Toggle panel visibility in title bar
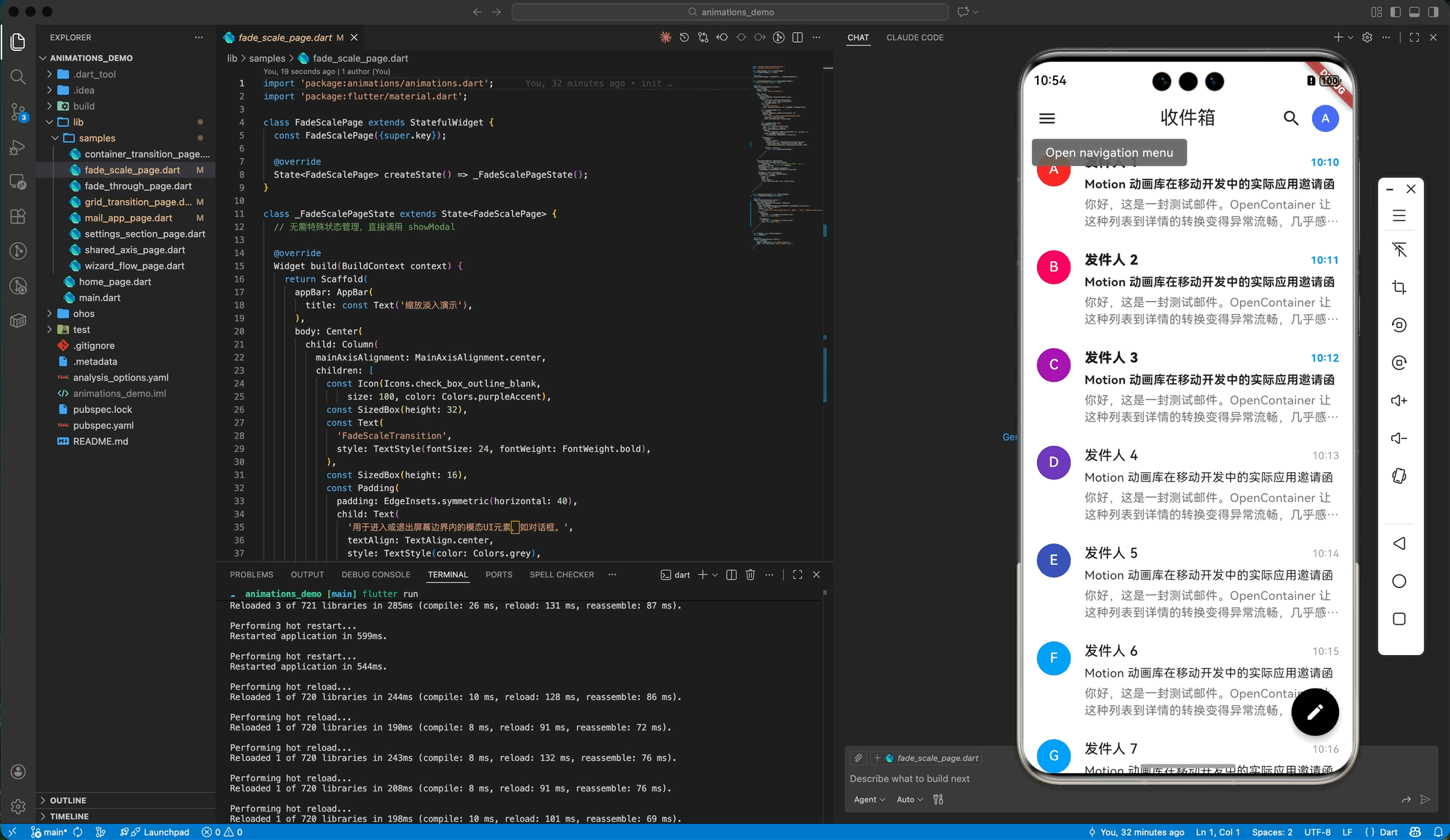1450x840 pixels. point(1414,12)
